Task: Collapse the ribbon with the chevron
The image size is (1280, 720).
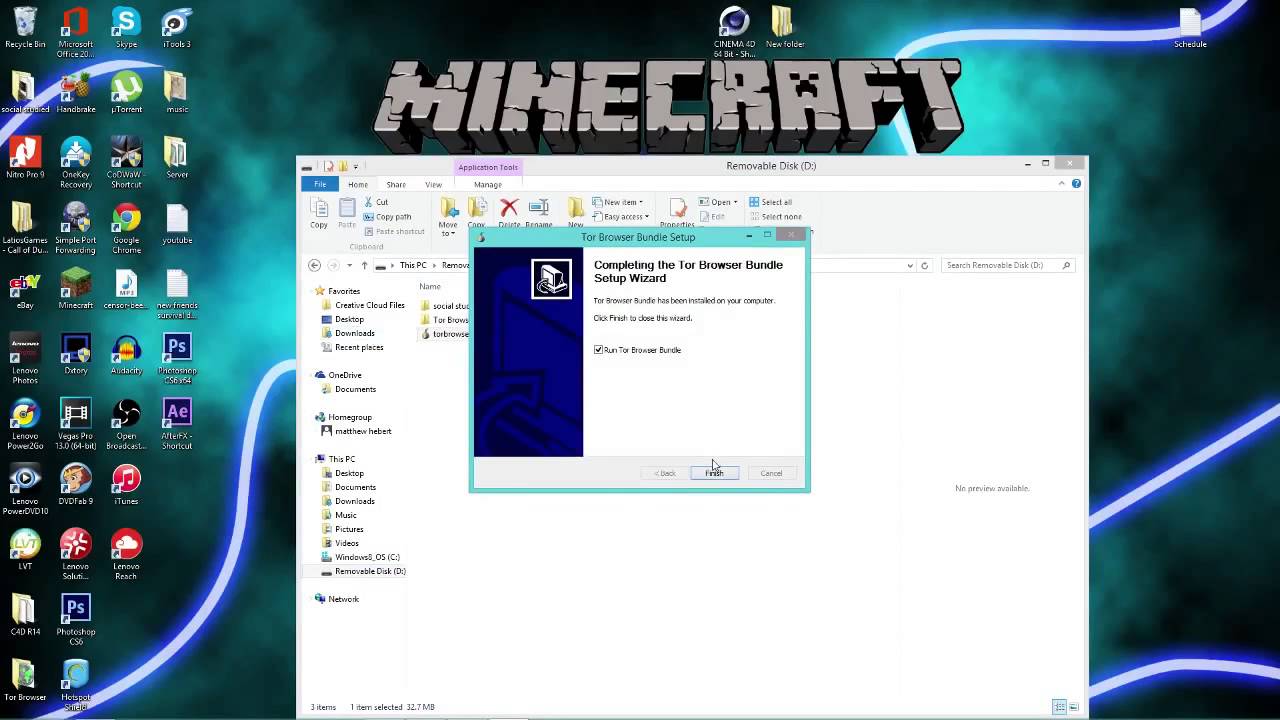Action: 1062,184
